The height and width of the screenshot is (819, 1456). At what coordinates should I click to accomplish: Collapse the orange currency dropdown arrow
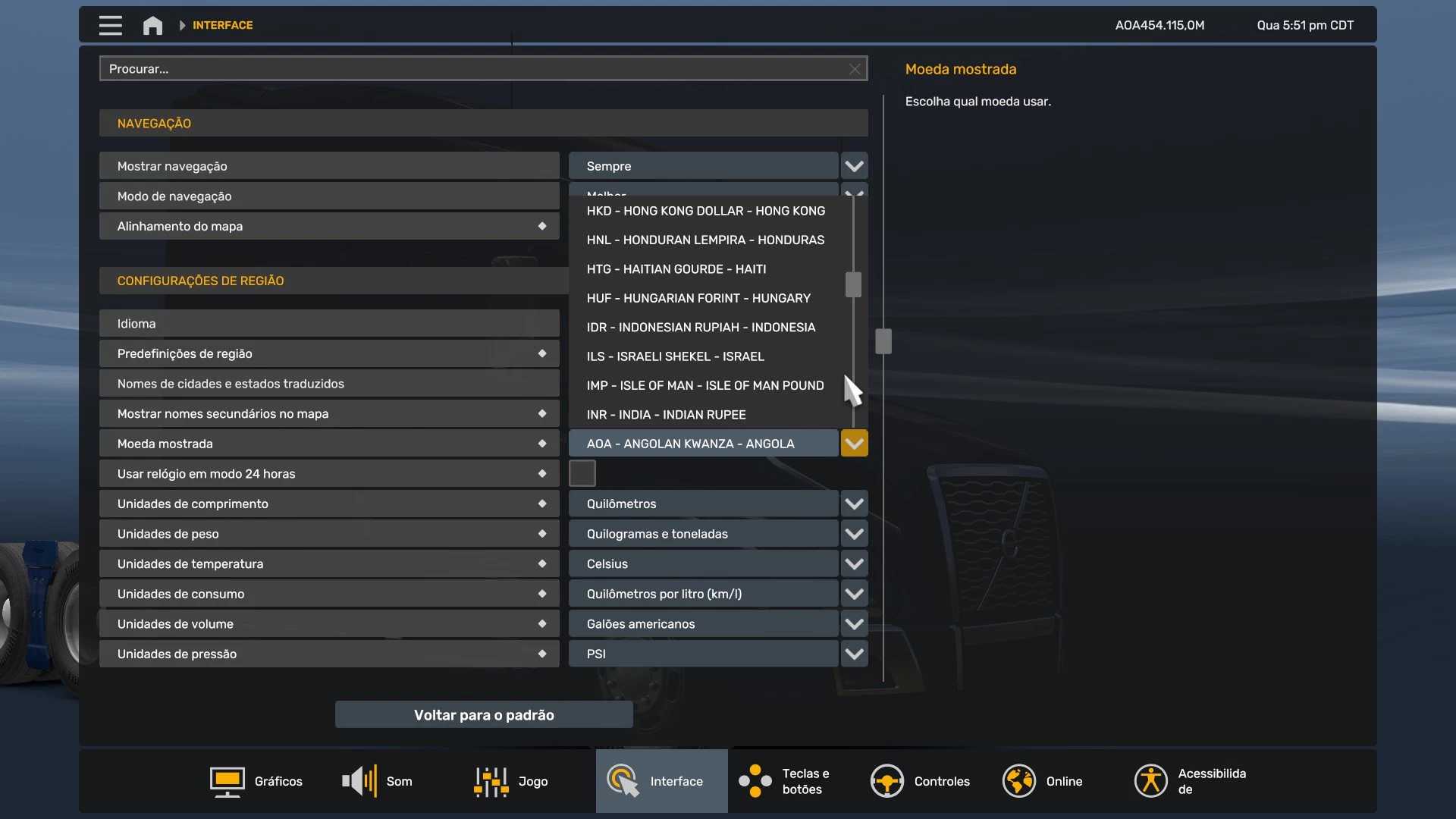[854, 444]
